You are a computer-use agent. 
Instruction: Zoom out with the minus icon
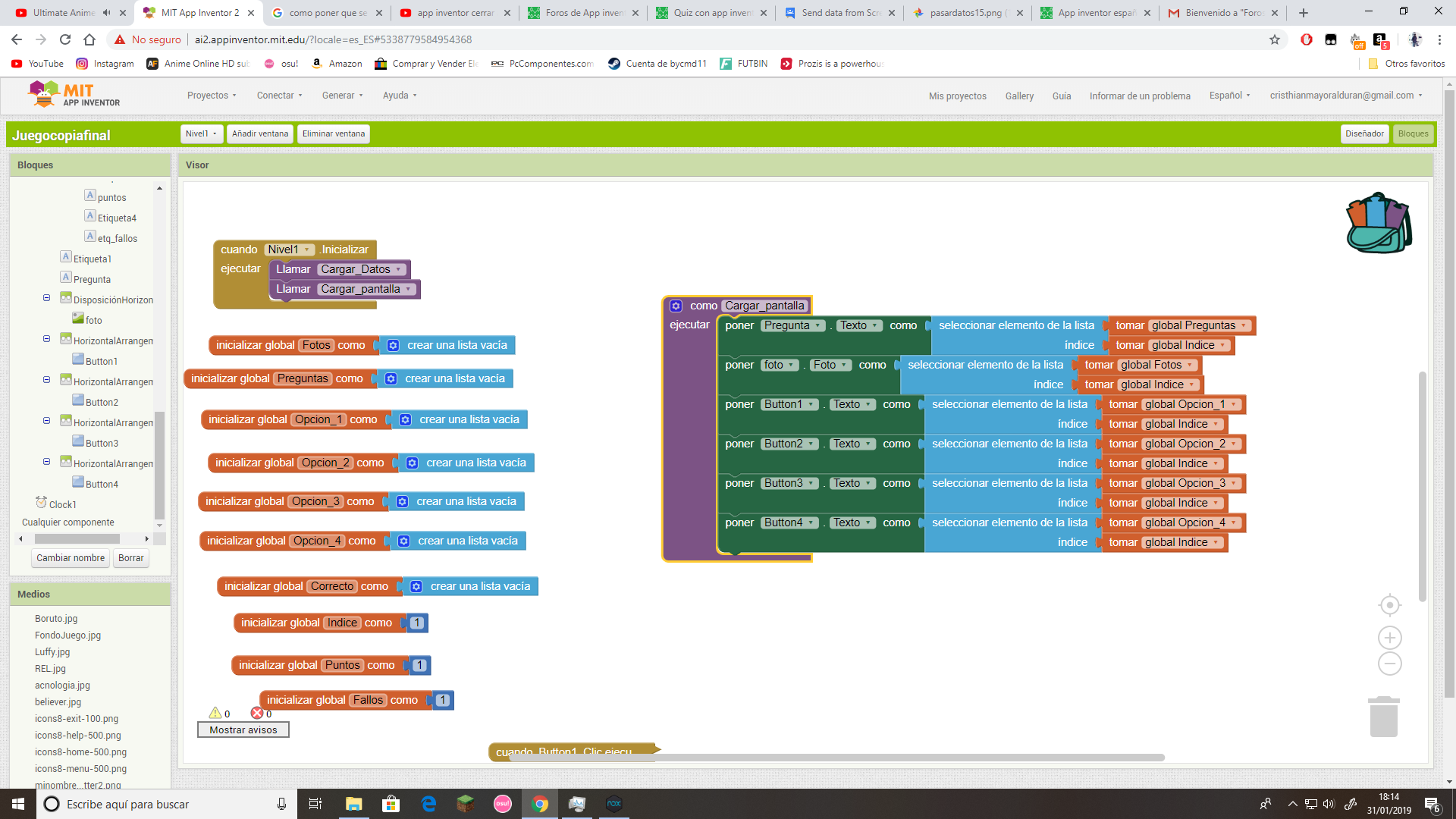pyautogui.click(x=1389, y=664)
